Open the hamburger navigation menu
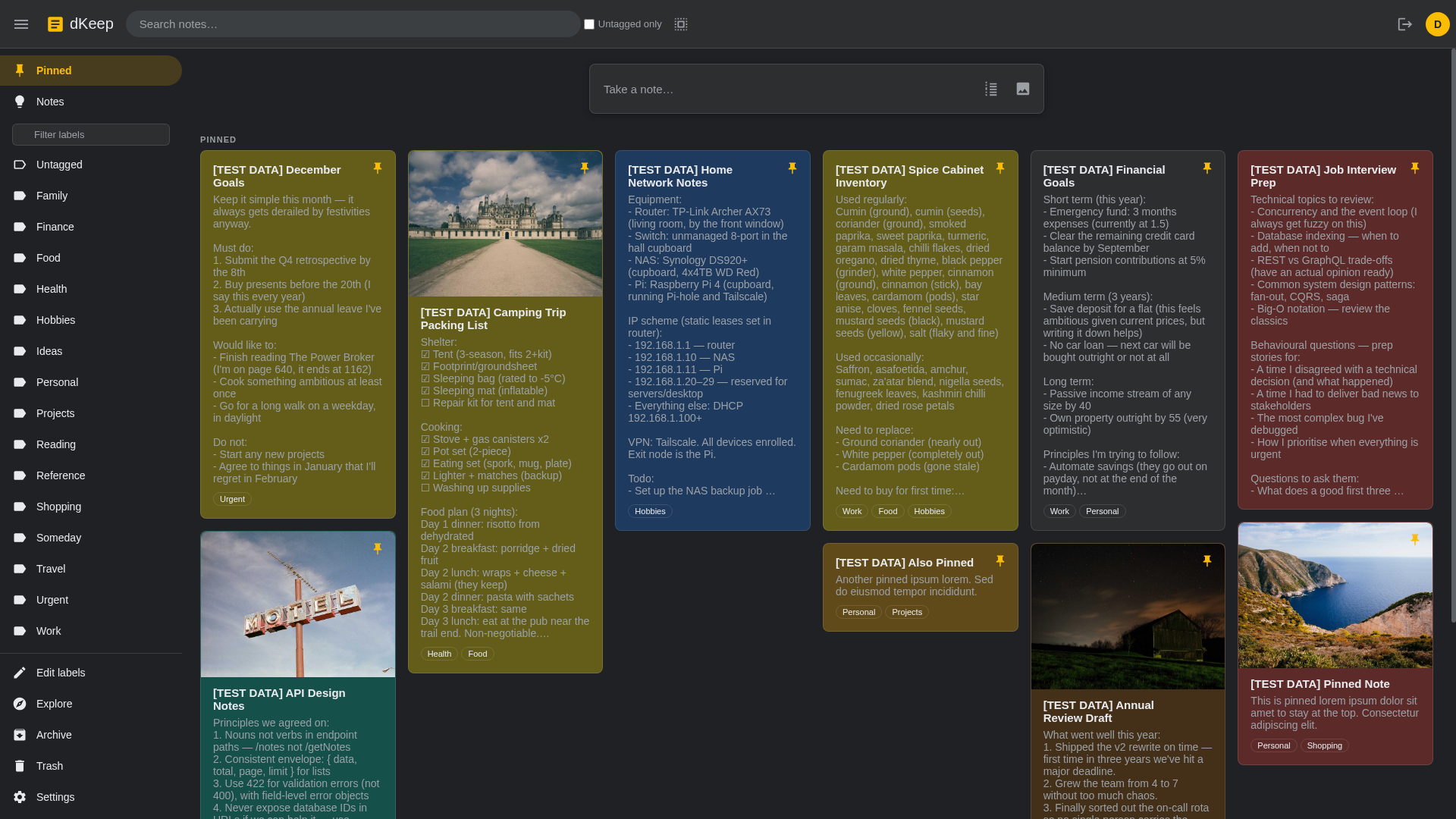1456x819 pixels. (21, 24)
